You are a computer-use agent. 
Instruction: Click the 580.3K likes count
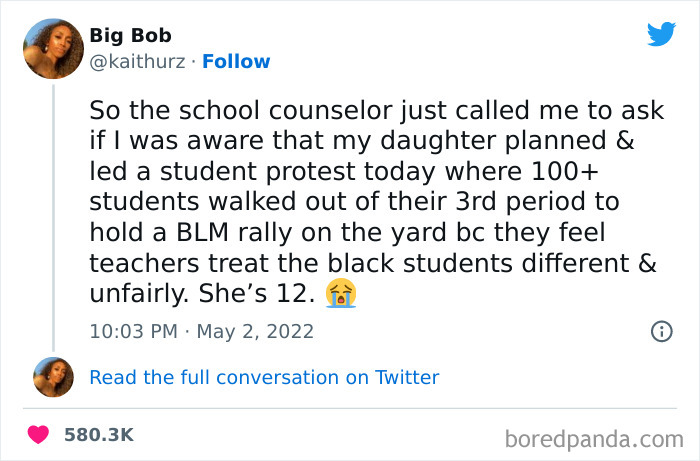tap(98, 435)
